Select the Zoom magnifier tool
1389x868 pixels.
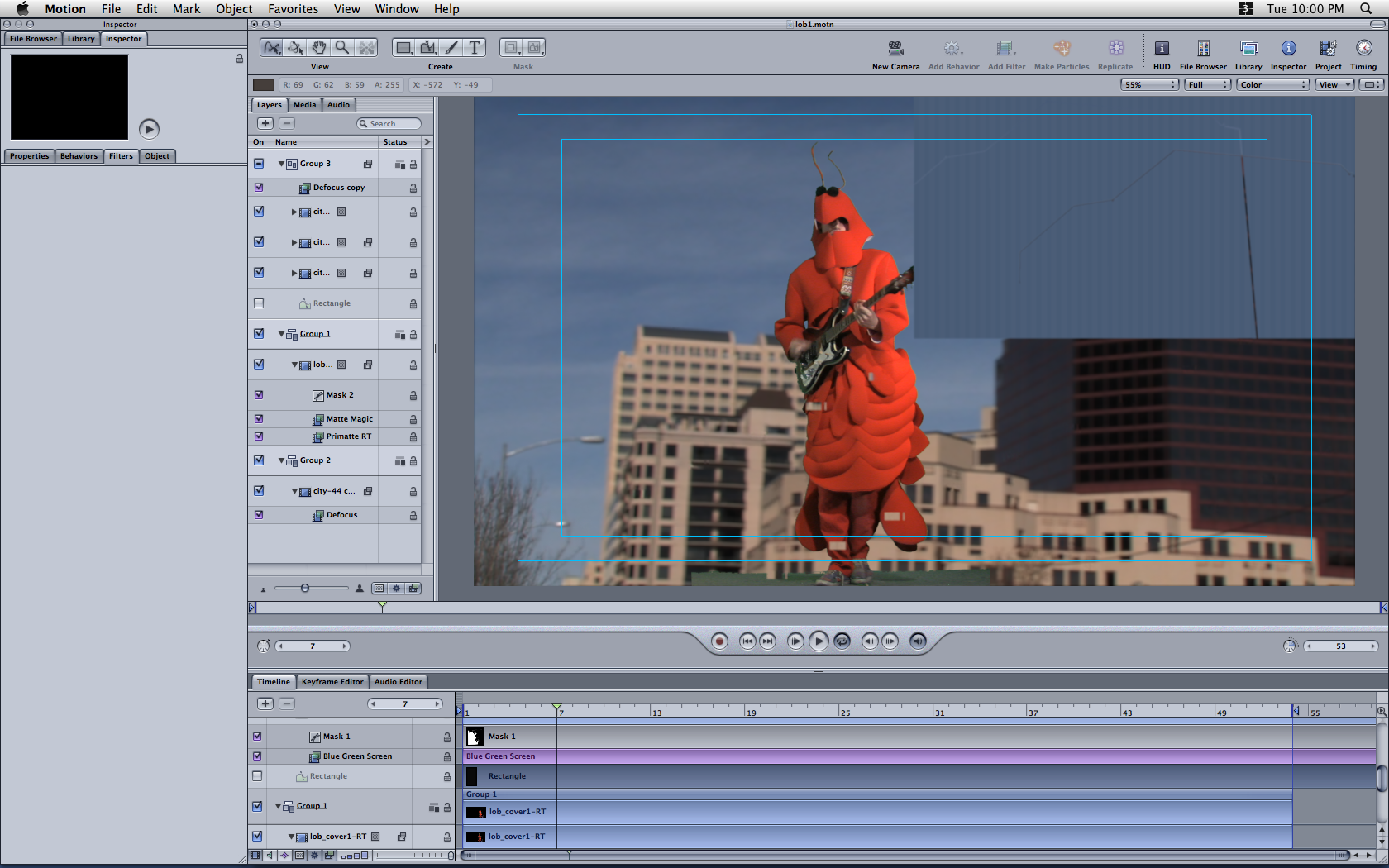pos(342,48)
